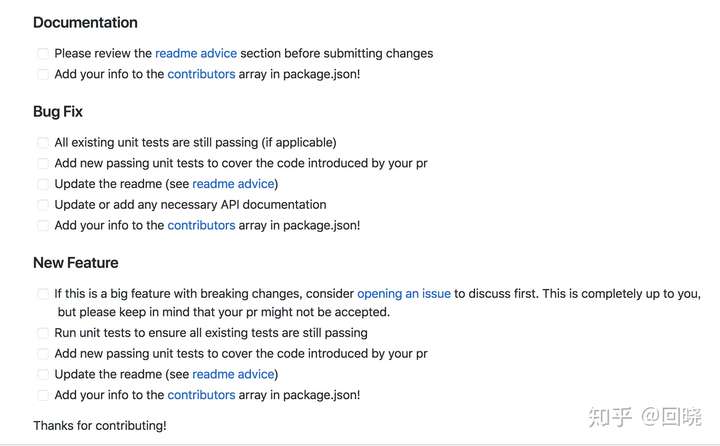Click the 'contributors' link in the New Feature section
Screen dimensions: 720x446
tap(201, 395)
